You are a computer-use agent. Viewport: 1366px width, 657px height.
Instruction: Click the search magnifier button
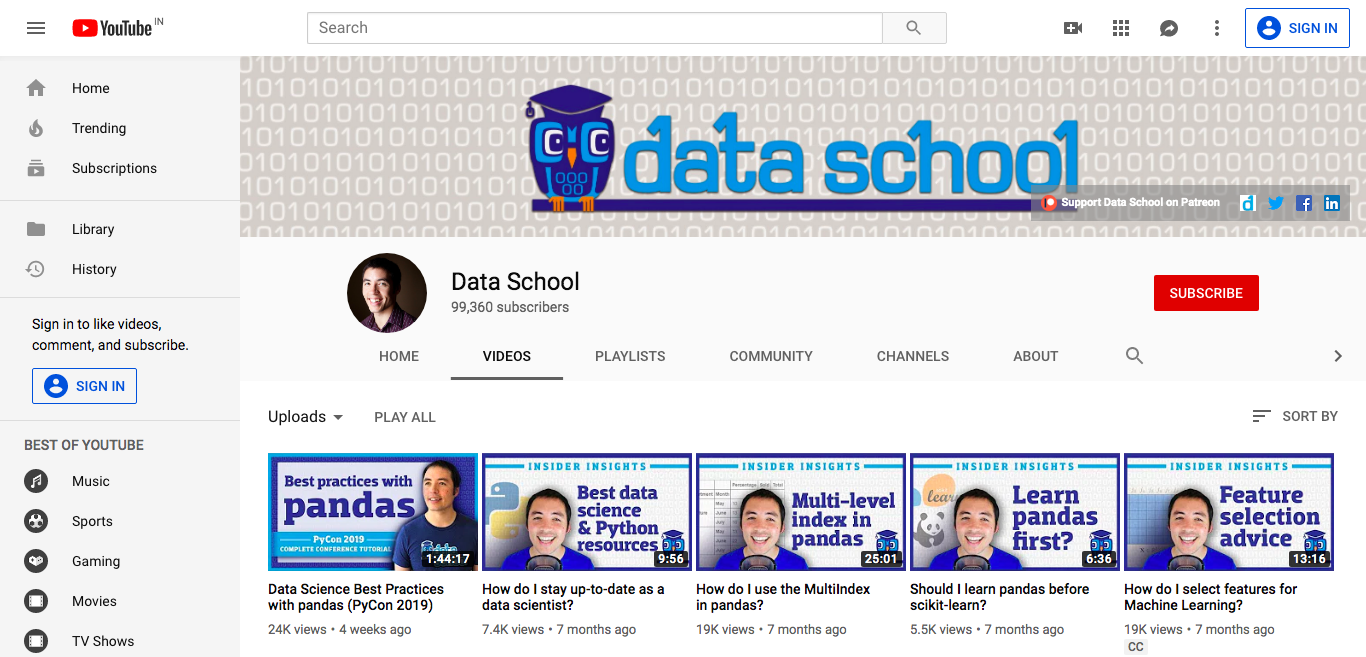click(914, 28)
